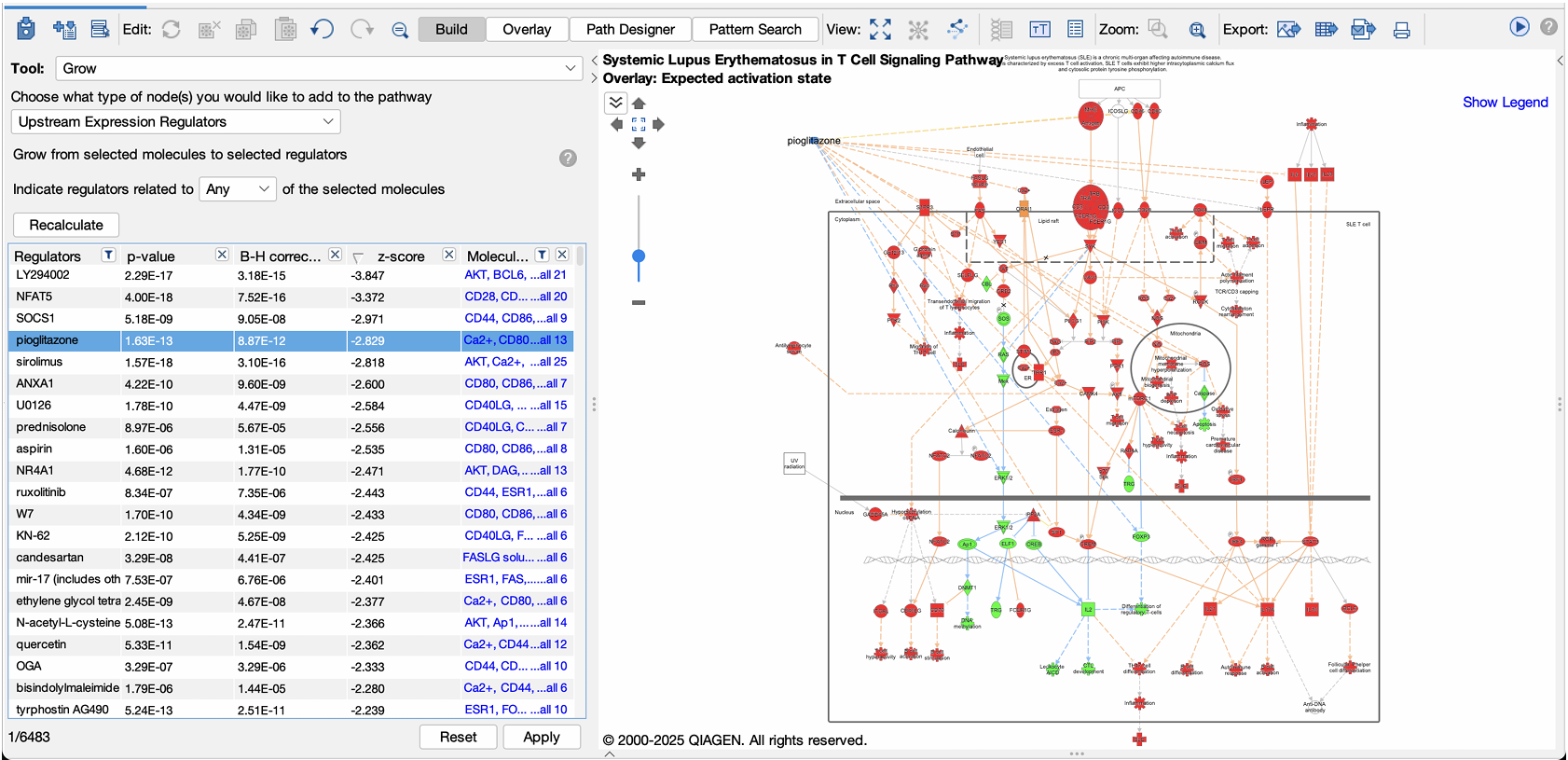Open the Pattern Search tab

[755, 29]
